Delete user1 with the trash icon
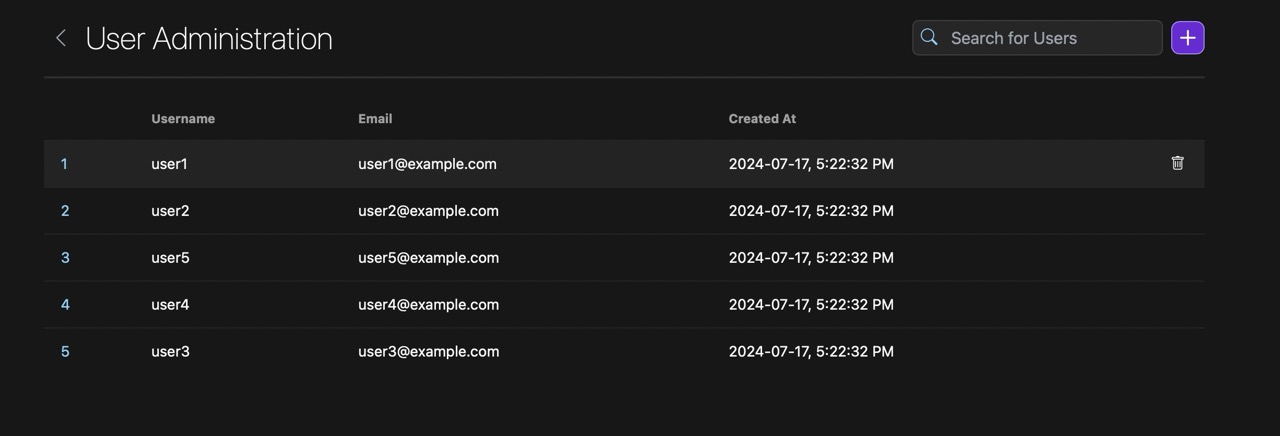The width and height of the screenshot is (1280, 436). [x=1177, y=163]
